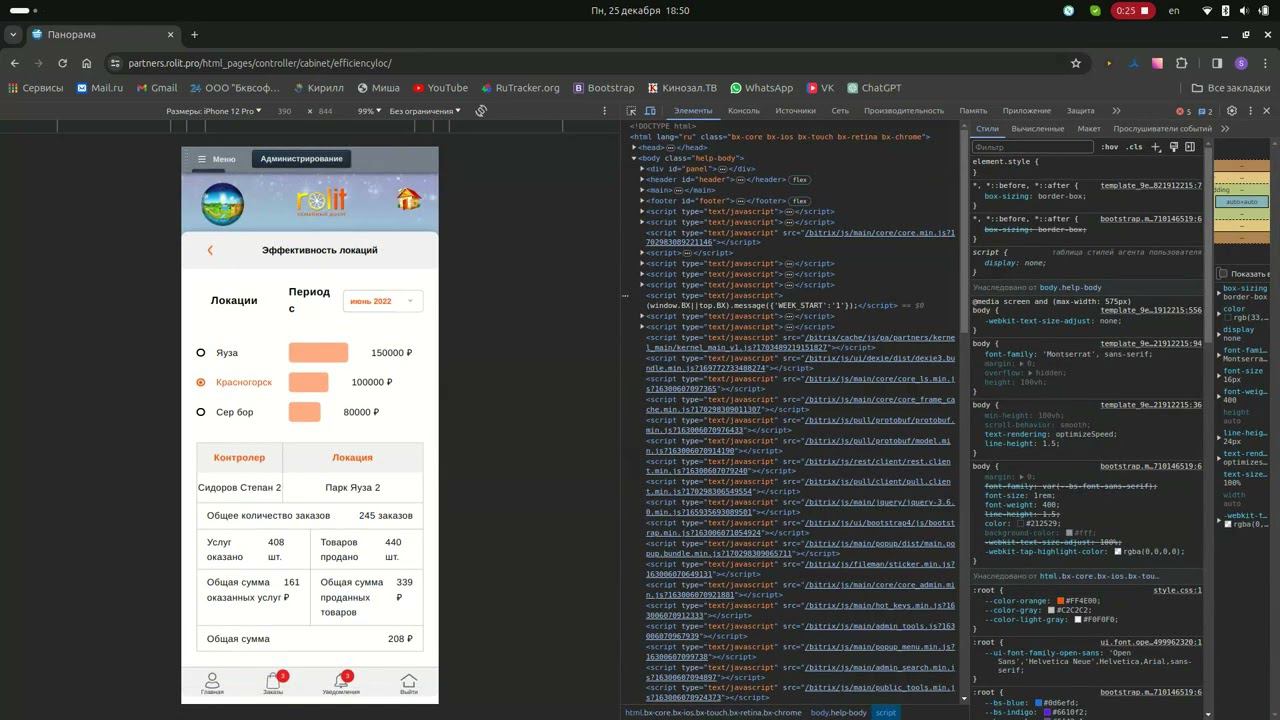The width and height of the screenshot is (1280, 720).
Task: Open the WhatsApp bookmark
Action: [762, 88]
